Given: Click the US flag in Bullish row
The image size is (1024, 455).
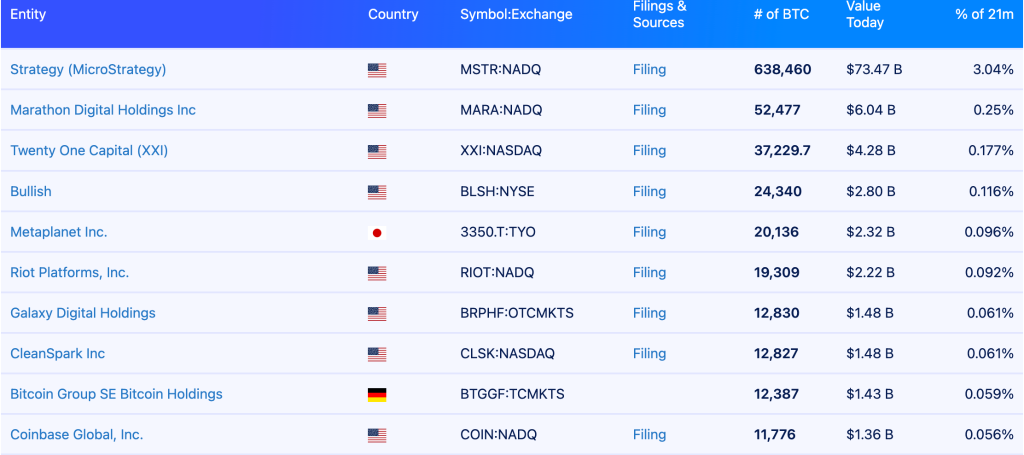Looking at the screenshot, I should coord(377,192).
